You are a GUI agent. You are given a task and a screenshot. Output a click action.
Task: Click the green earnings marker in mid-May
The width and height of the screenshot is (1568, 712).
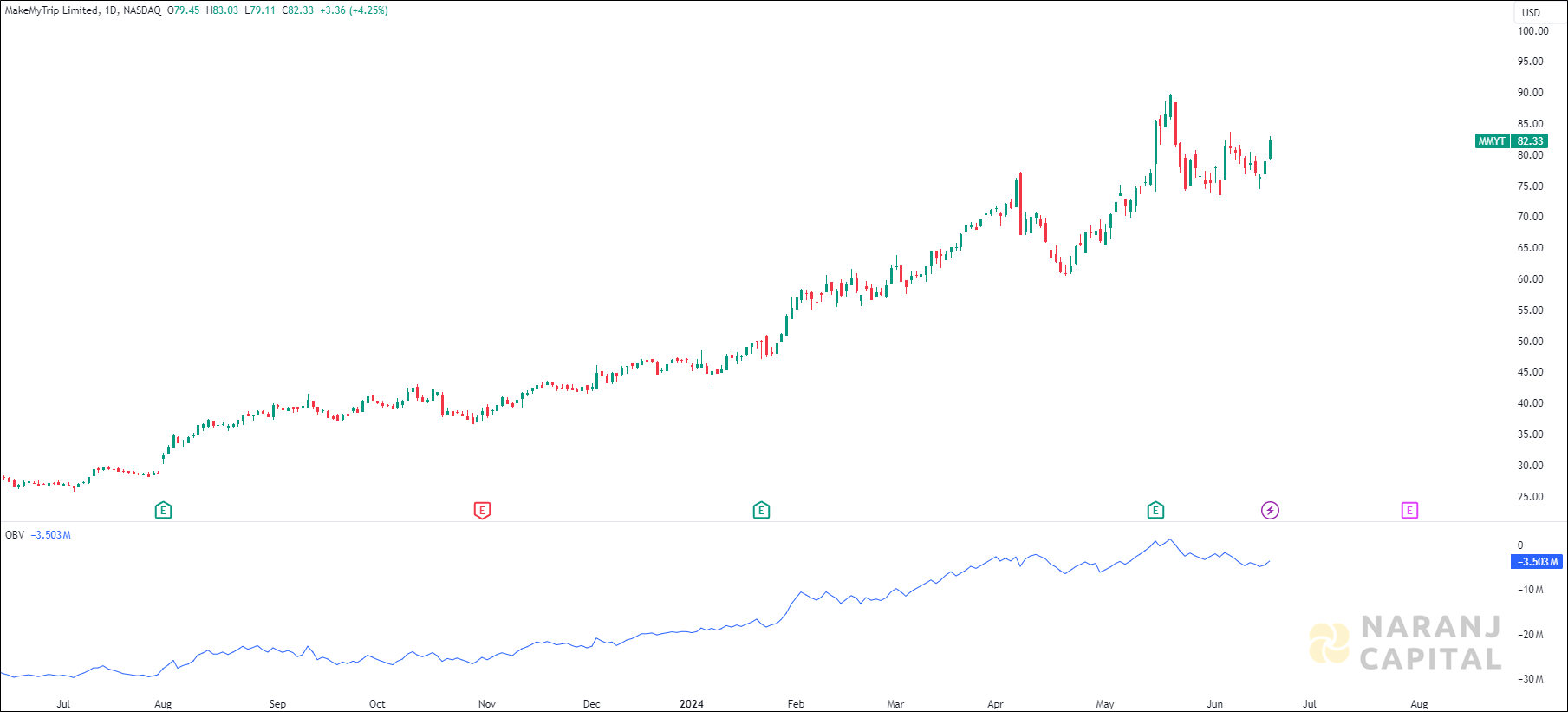pos(1155,510)
